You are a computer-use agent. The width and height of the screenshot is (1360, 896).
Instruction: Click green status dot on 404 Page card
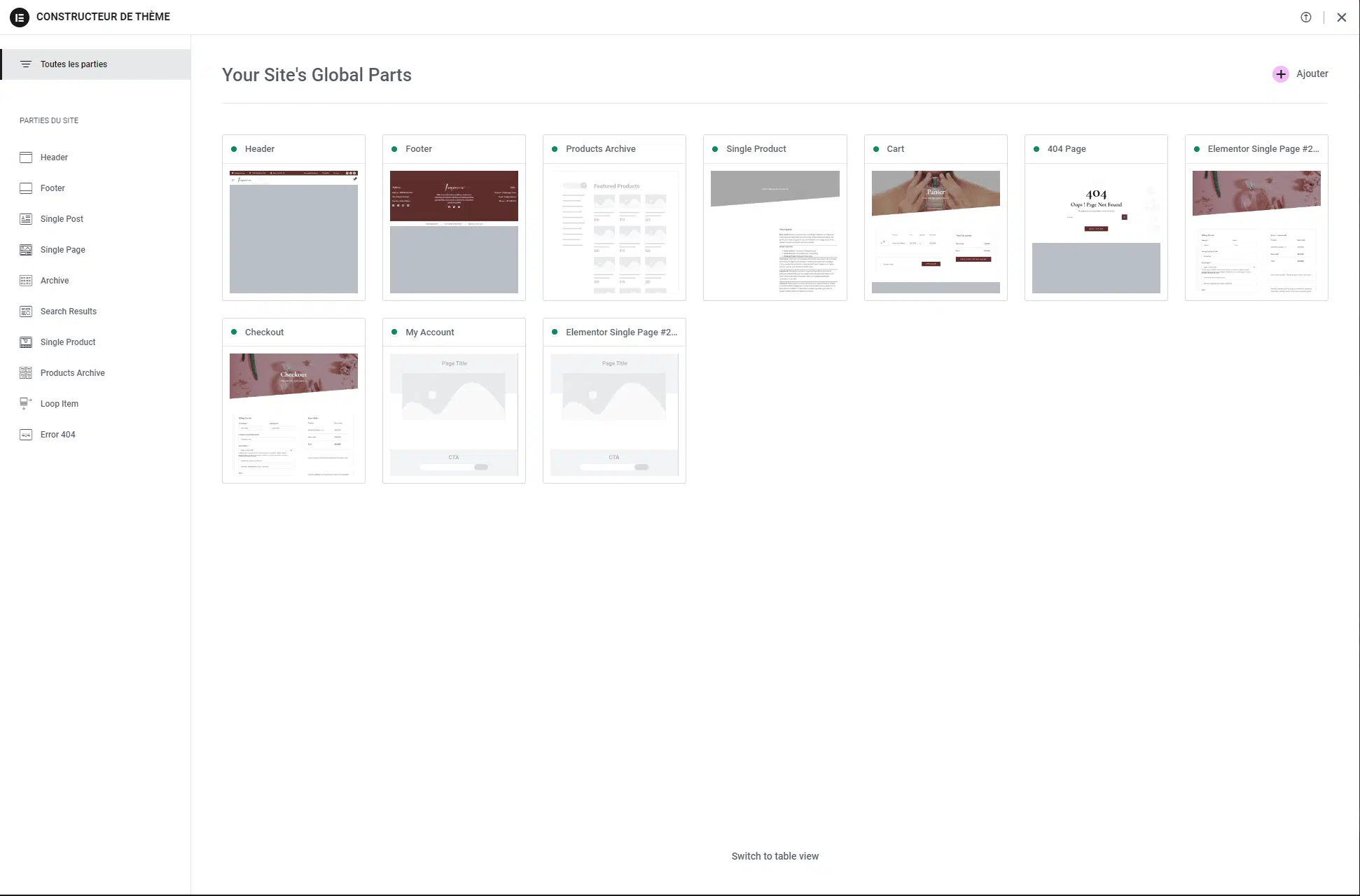click(1036, 149)
